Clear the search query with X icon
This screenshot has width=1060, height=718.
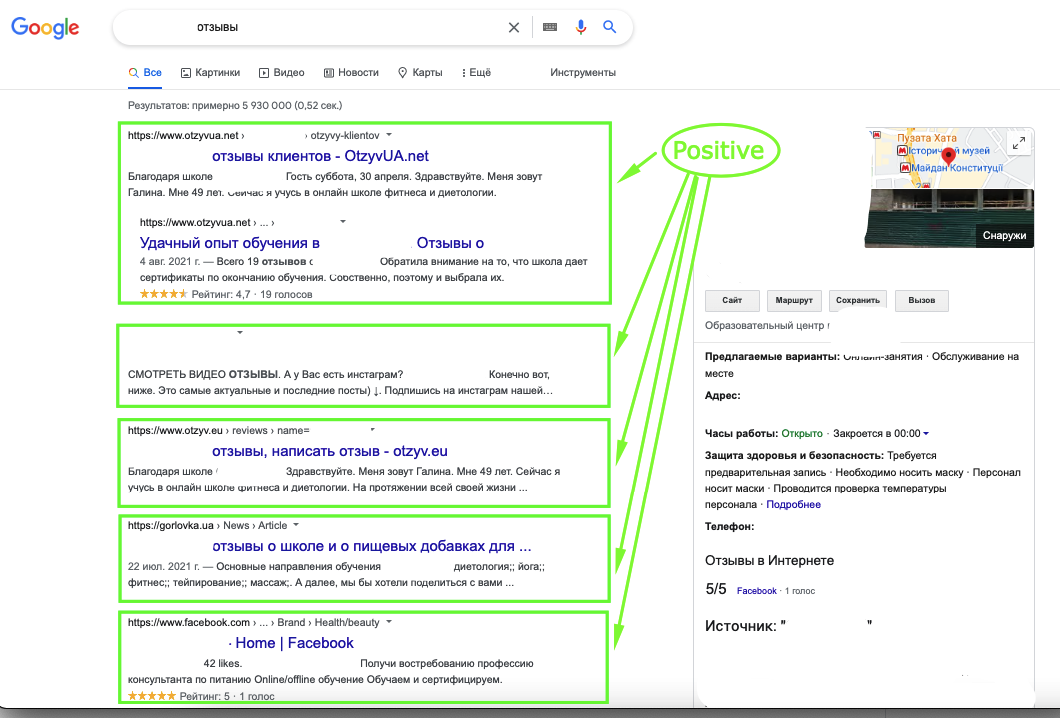[x=514, y=27]
